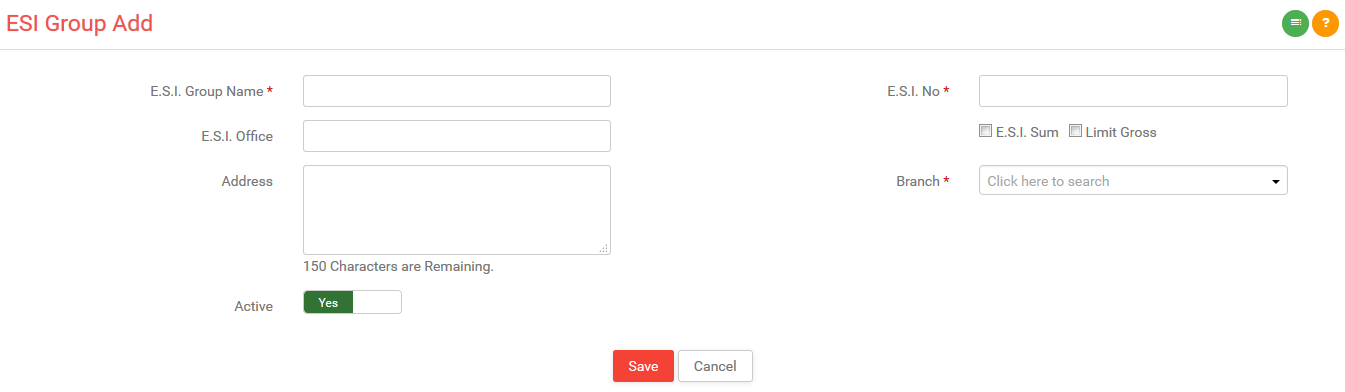Screen dimensions: 1345x392
Task: Click into the E.S.I. Office field
Action: point(457,136)
